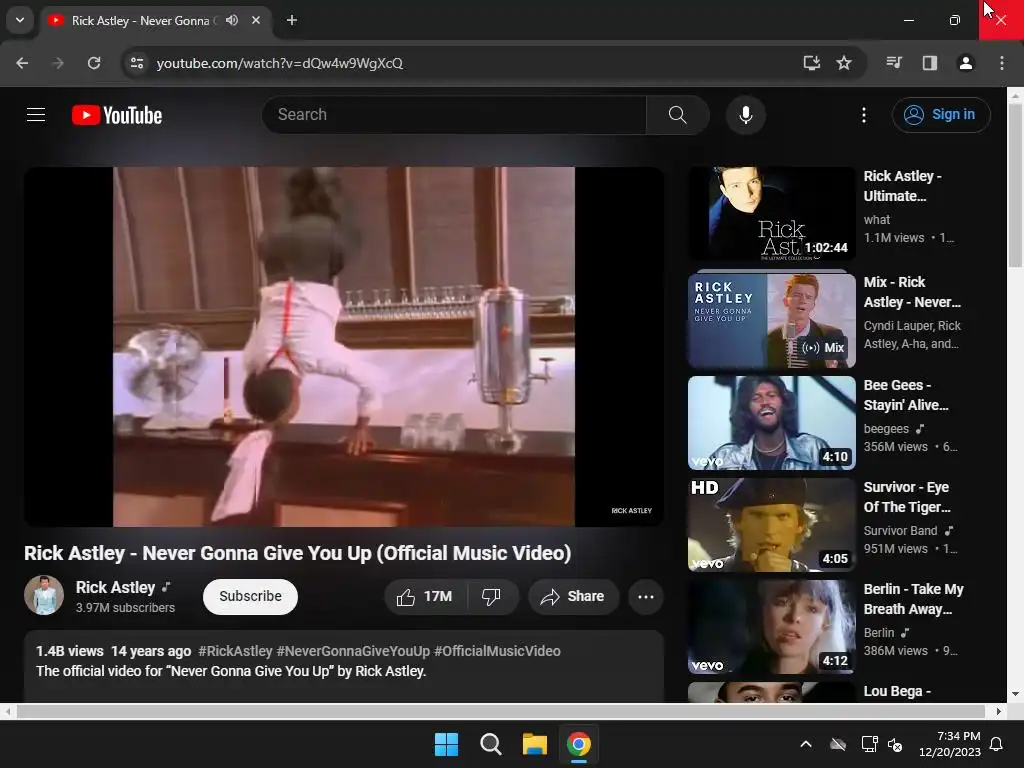Open media controls icon in Chrome toolbar
Viewport: 1024px width, 768px height.
click(894, 63)
